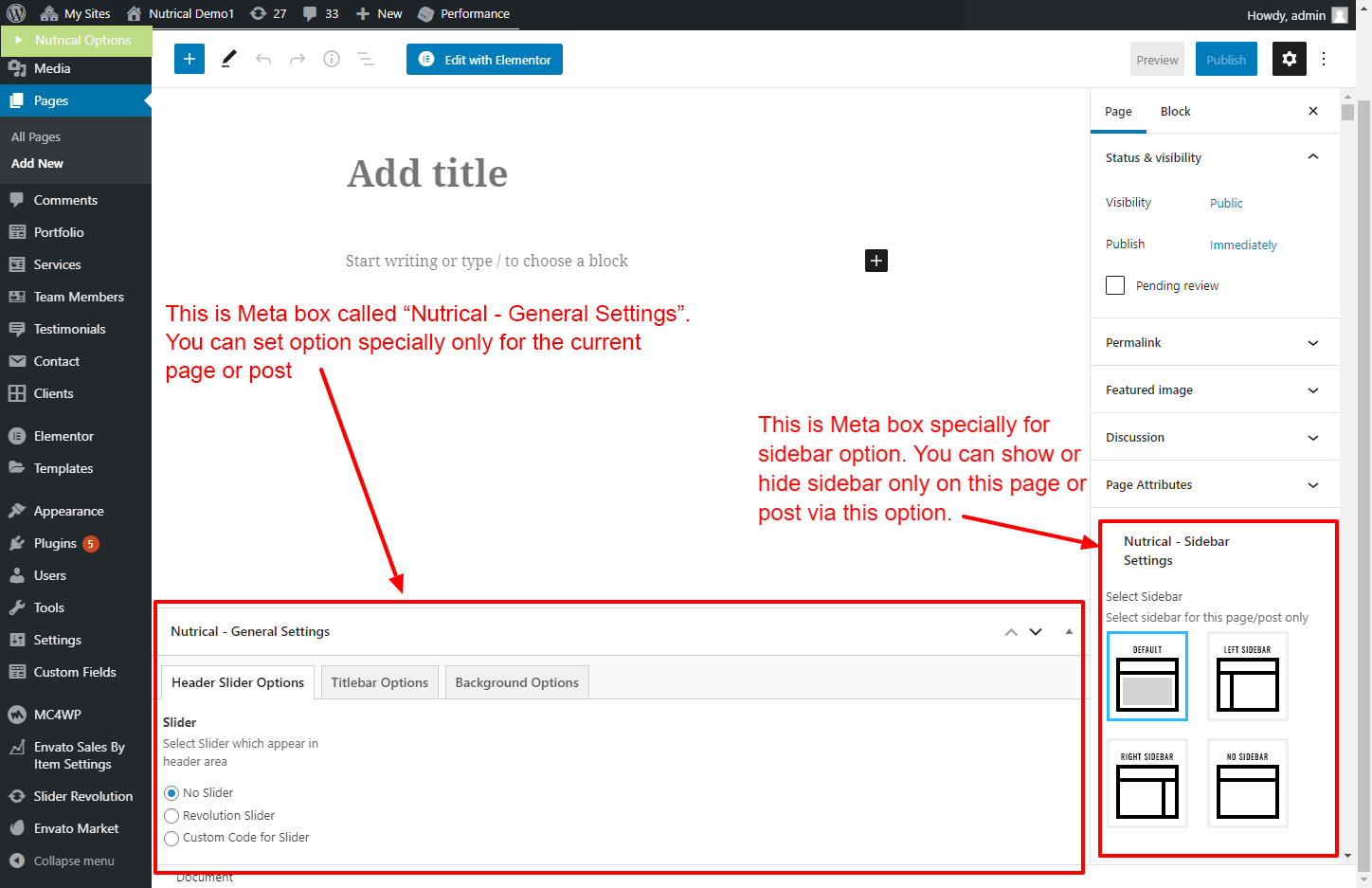The width and height of the screenshot is (1372, 888).
Task: Select the pencil edit tools icon
Action: point(228,59)
